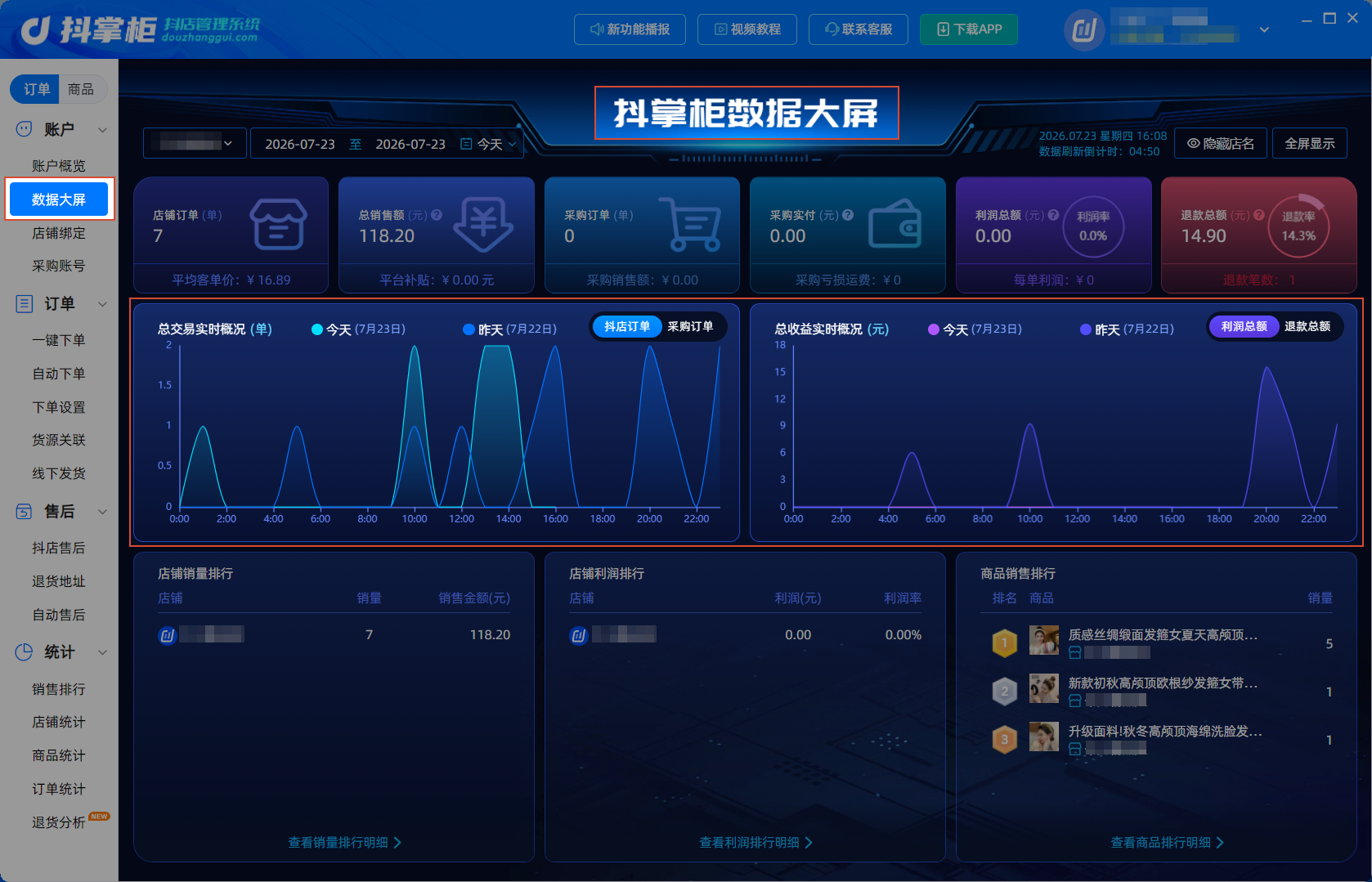Collapse the 订单 sidebar section
The height and width of the screenshot is (882, 1372).
(102, 304)
